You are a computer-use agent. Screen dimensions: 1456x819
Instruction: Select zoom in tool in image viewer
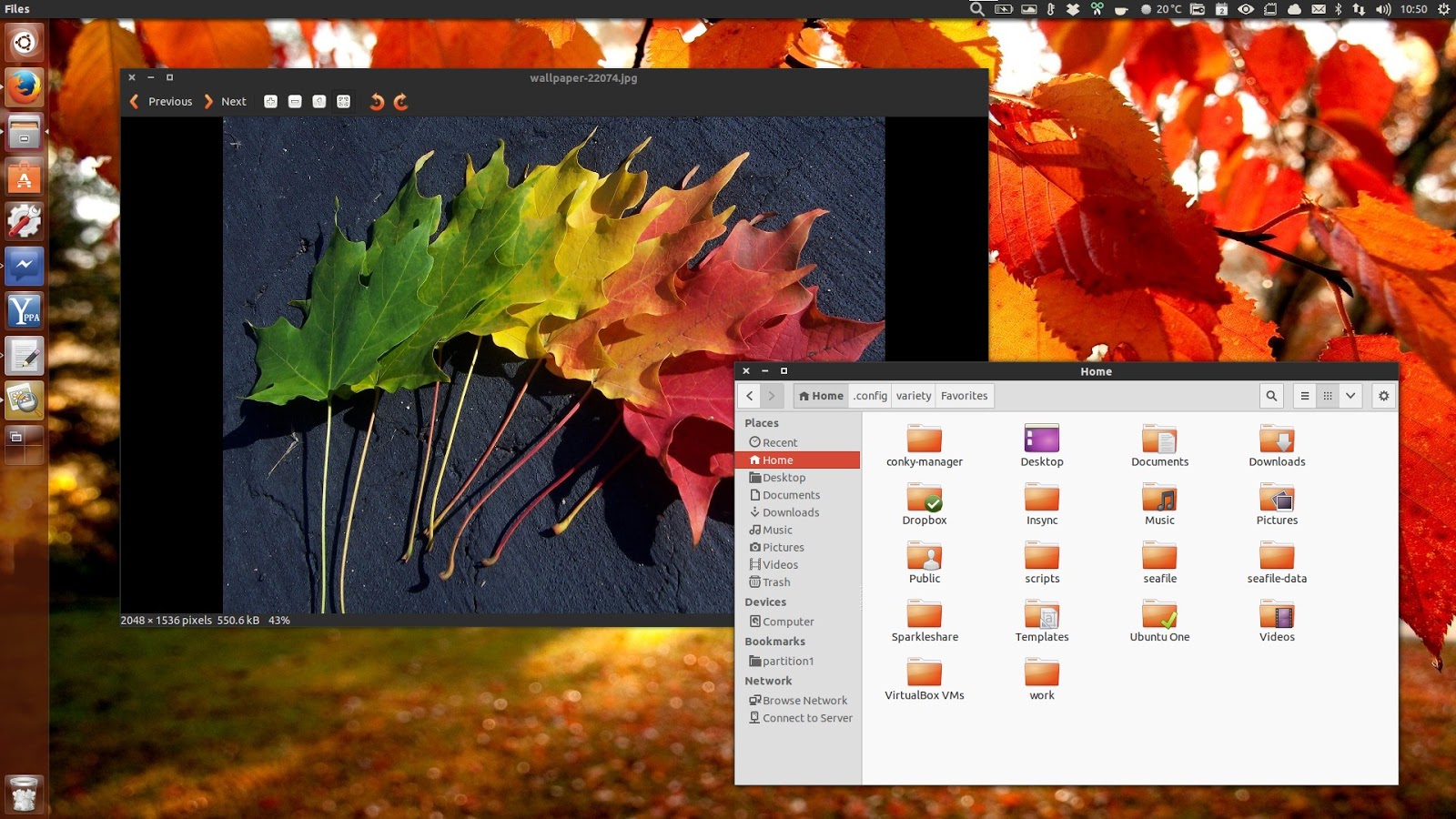(x=269, y=101)
